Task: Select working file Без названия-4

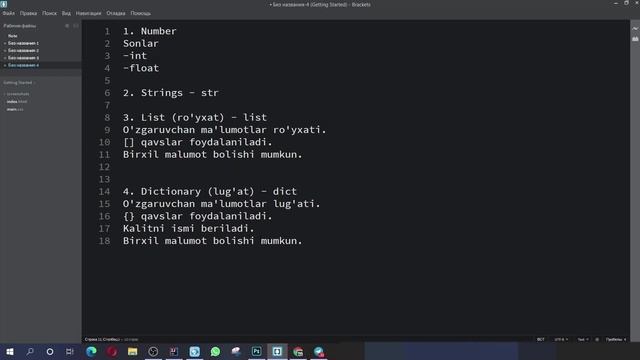Action: coord(23,65)
